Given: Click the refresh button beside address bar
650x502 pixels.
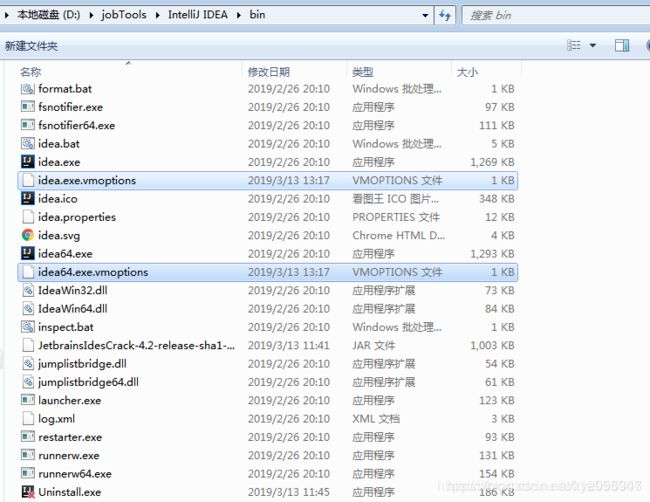Looking at the screenshot, I should [445, 15].
